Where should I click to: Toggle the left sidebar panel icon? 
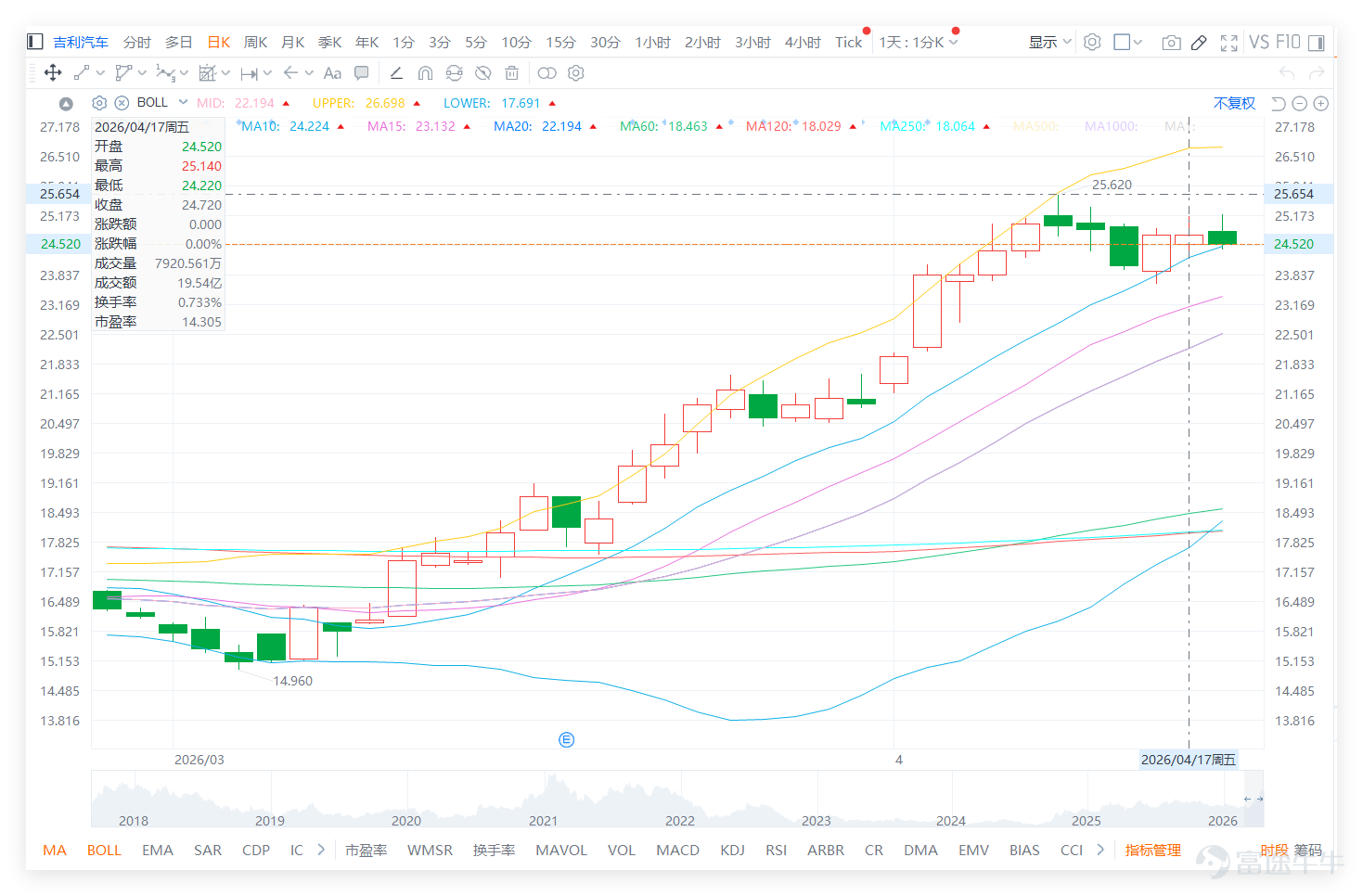tap(35, 42)
